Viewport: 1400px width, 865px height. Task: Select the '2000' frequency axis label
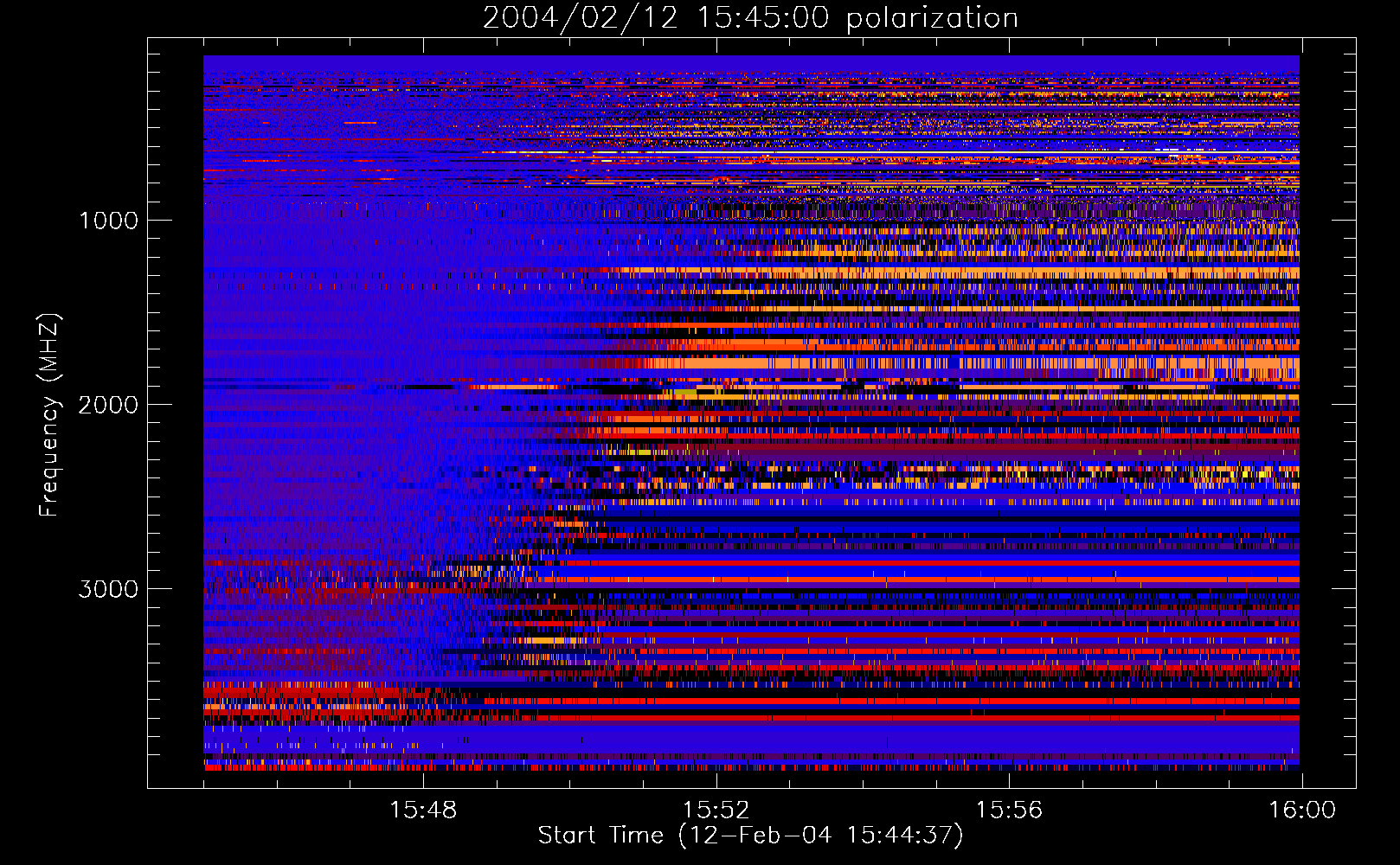point(108,405)
